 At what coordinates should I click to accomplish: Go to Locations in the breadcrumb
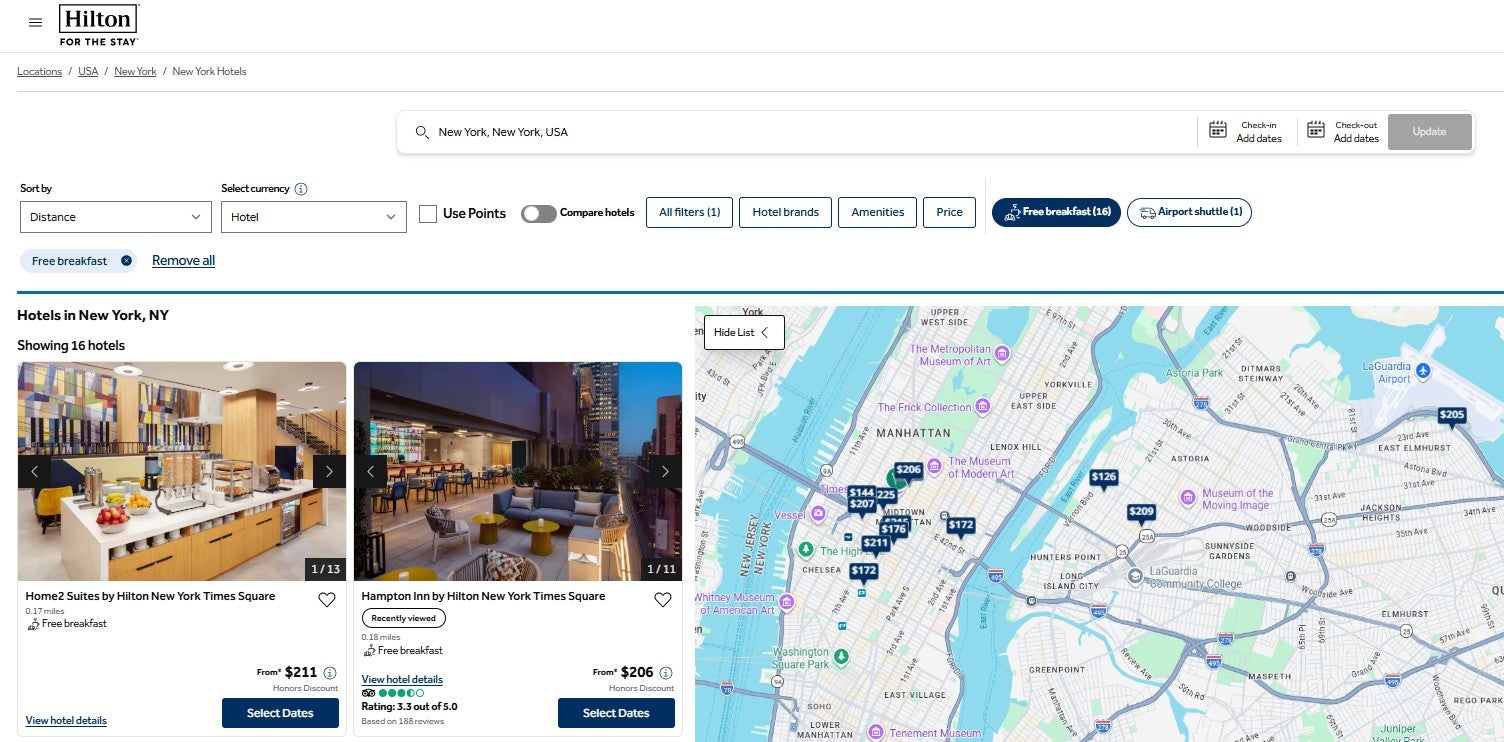[39, 72]
